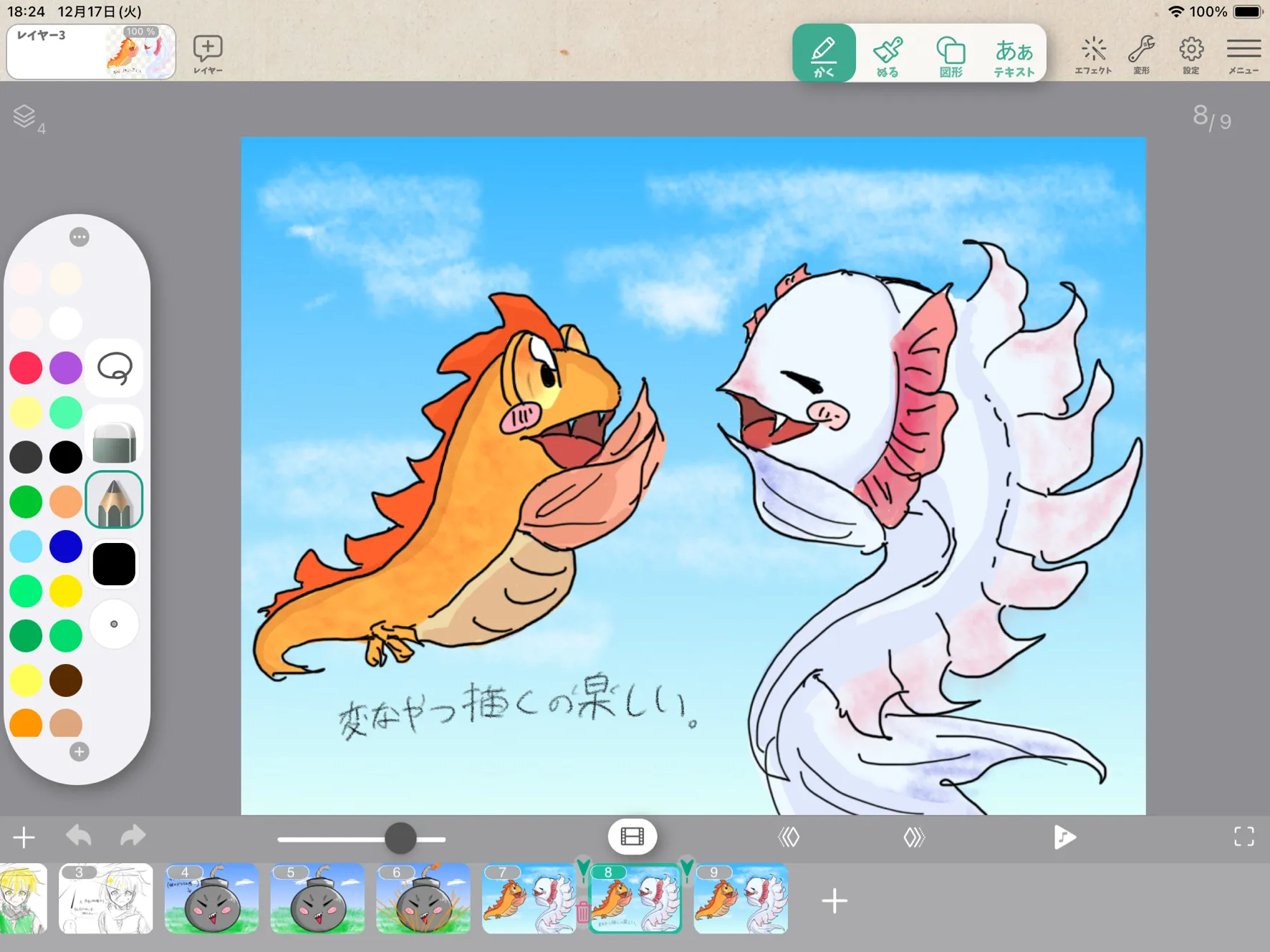This screenshot has width=1270, height=952.
Task: Select frame 8 active thumbnail
Action: [x=635, y=898]
